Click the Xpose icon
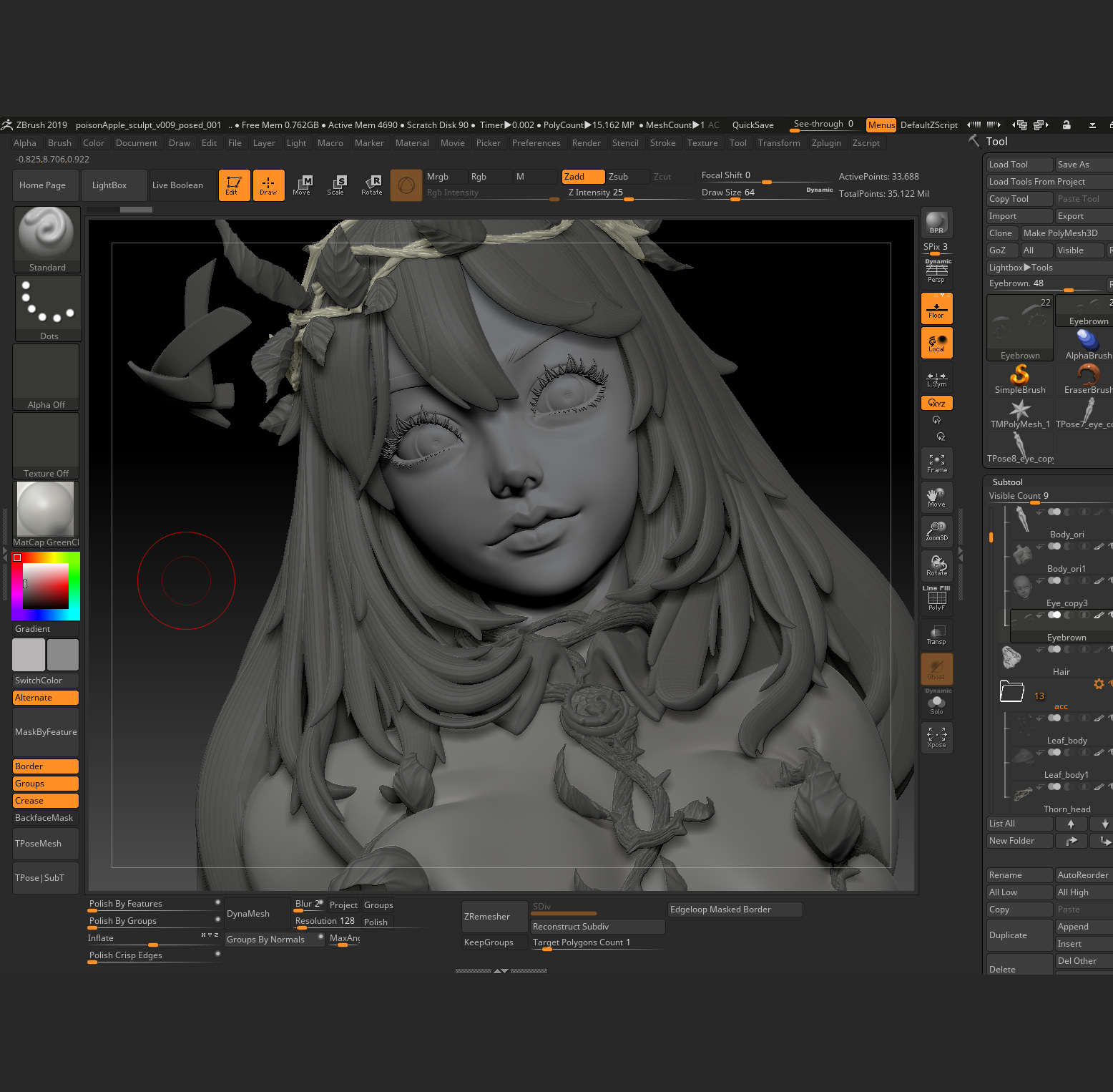This screenshot has width=1113, height=1092. click(936, 738)
